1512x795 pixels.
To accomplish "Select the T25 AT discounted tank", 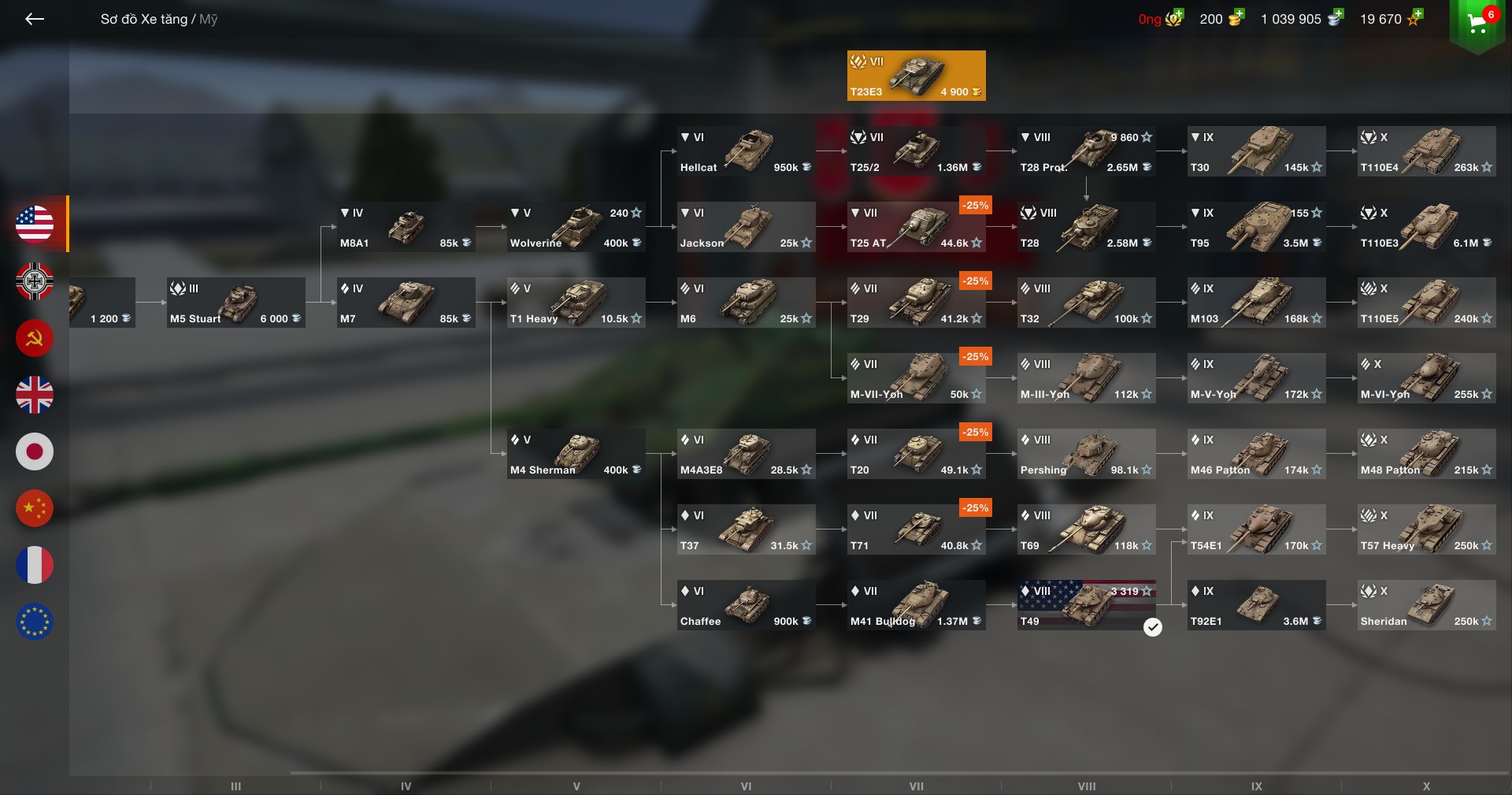I will 917,227.
